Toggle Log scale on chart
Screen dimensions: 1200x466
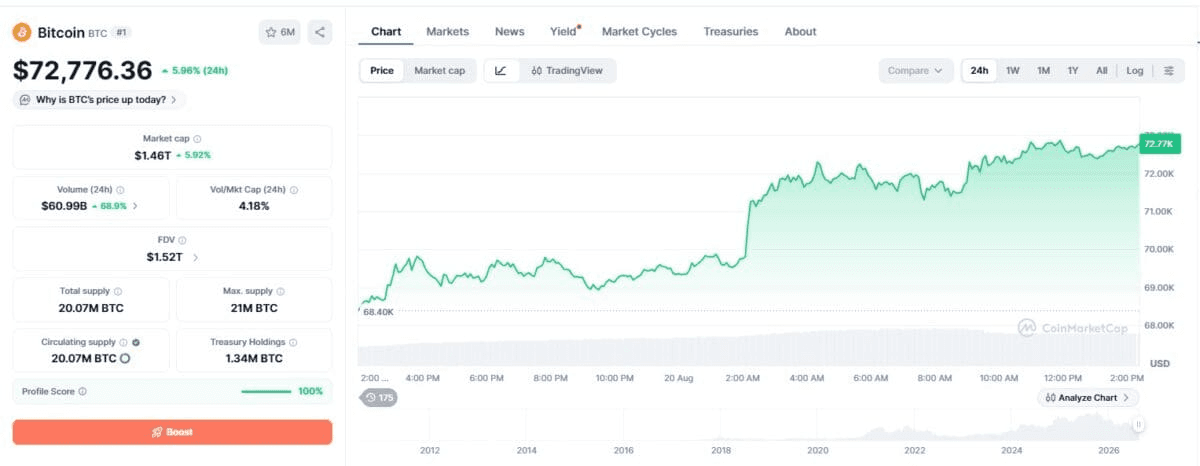1134,71
